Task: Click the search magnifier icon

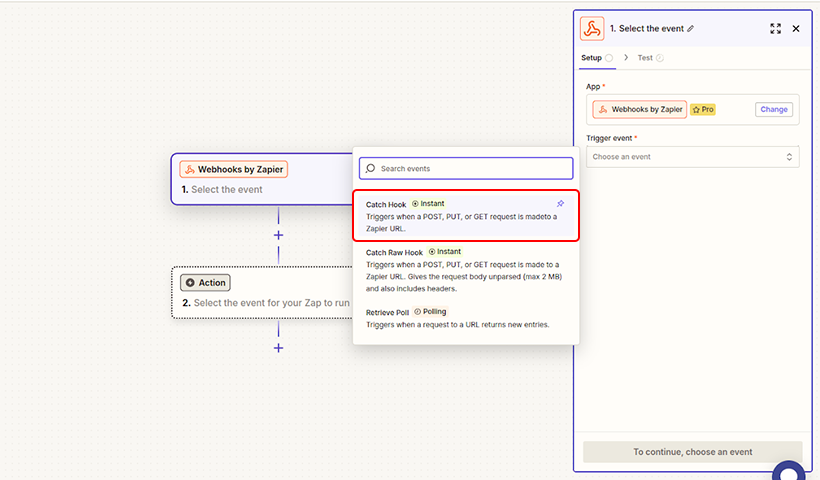Action: pos(370,168)
